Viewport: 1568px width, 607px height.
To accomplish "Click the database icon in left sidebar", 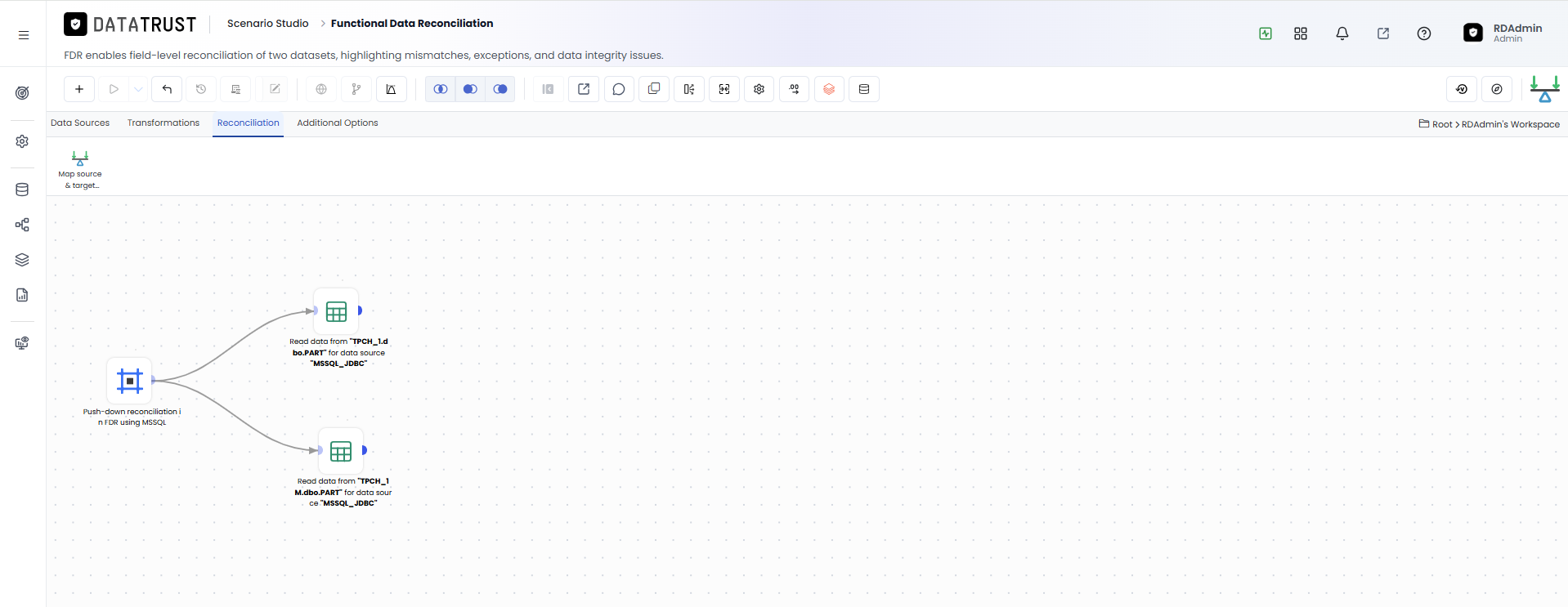I will [x=22, y=190].
